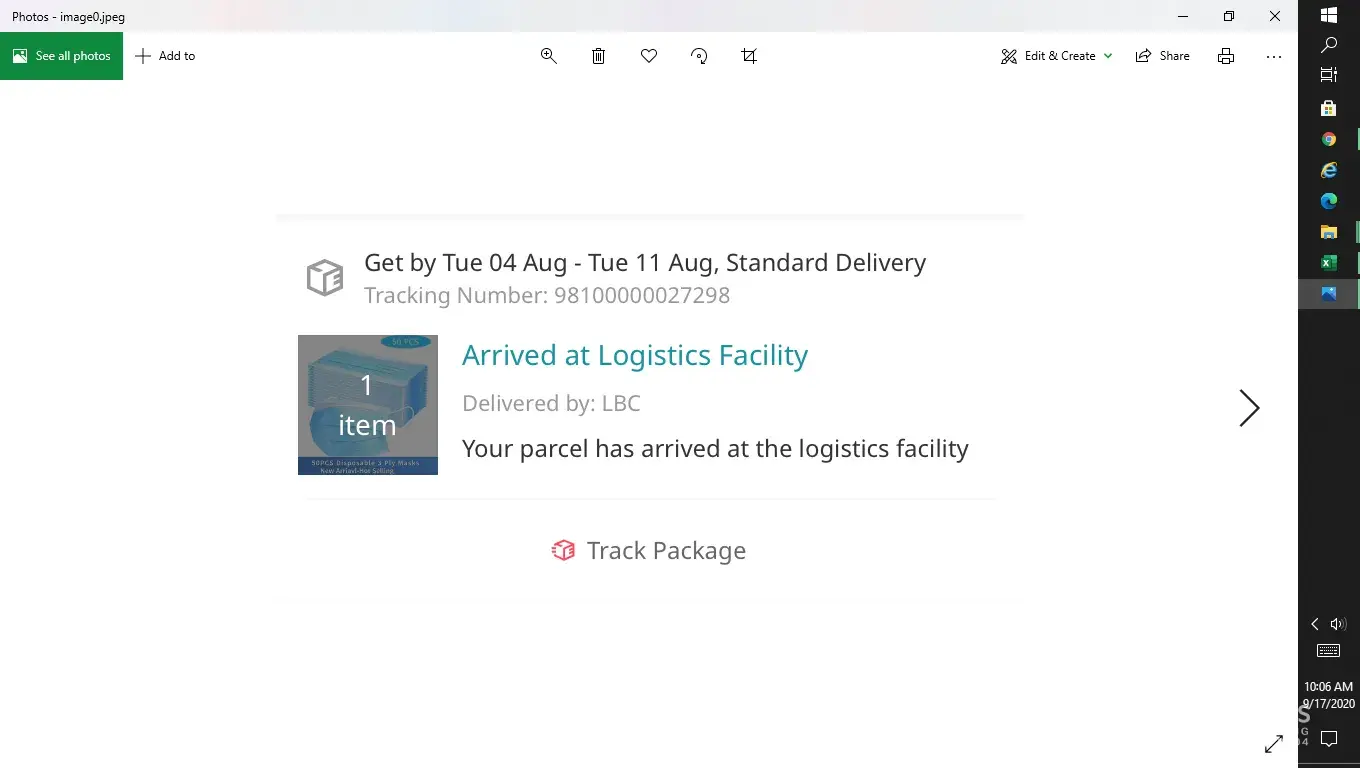The width and height of the screenshot is (1360, 768).
Task: Open the Add to menu
Action: point(165,56)
